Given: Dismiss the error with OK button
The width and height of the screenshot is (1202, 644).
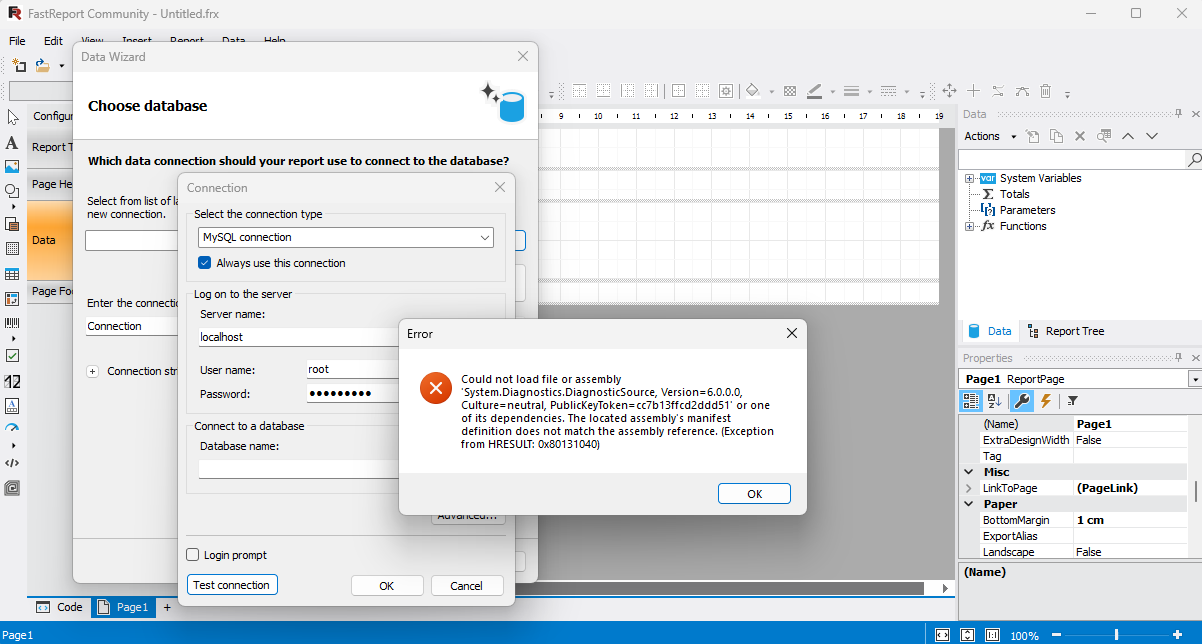Looking at the screenshot, I should [x=754, y=494].
